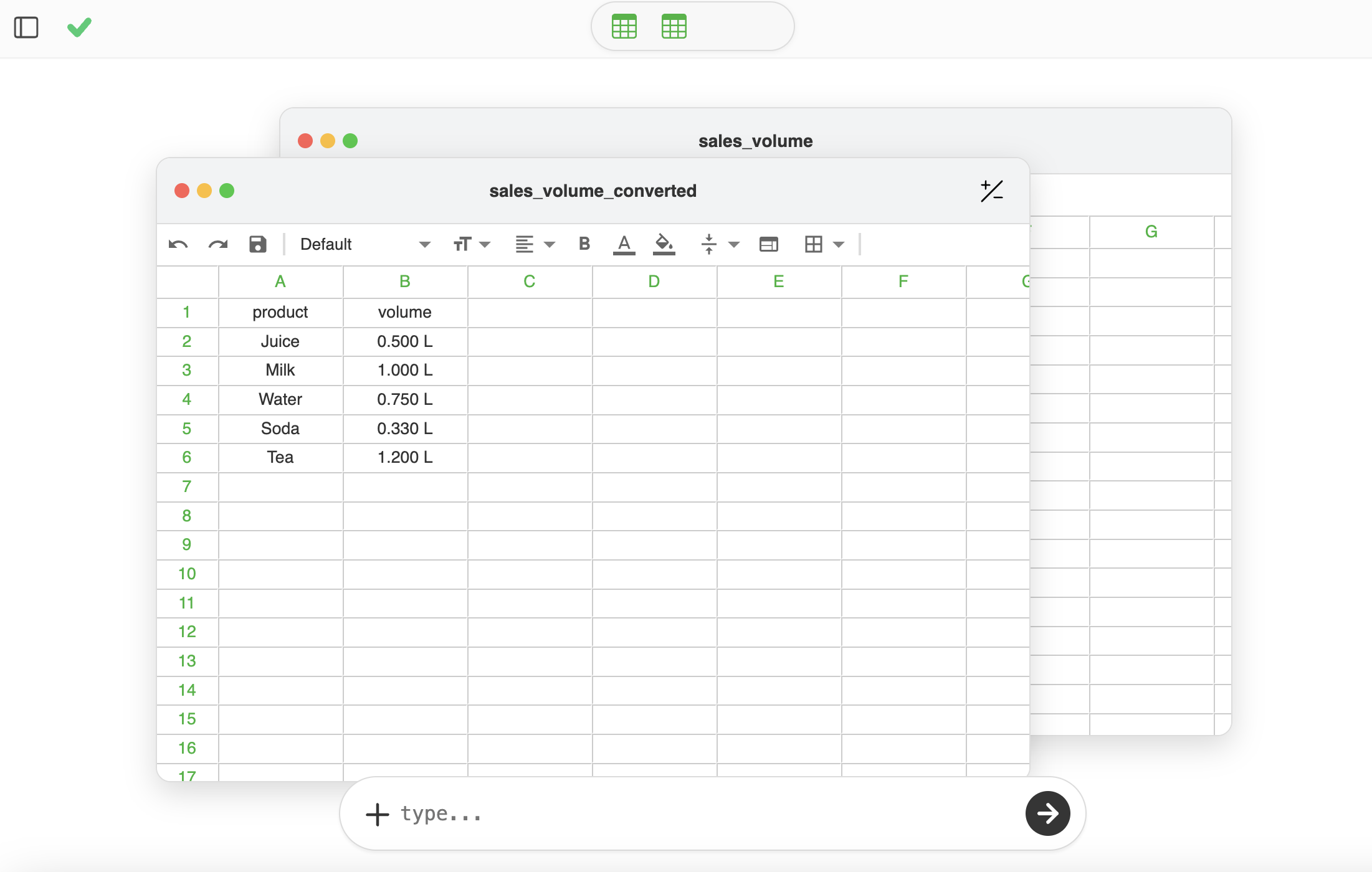Select column G header in sales_volume window
1372x872 pixels.
point(1151,232)
